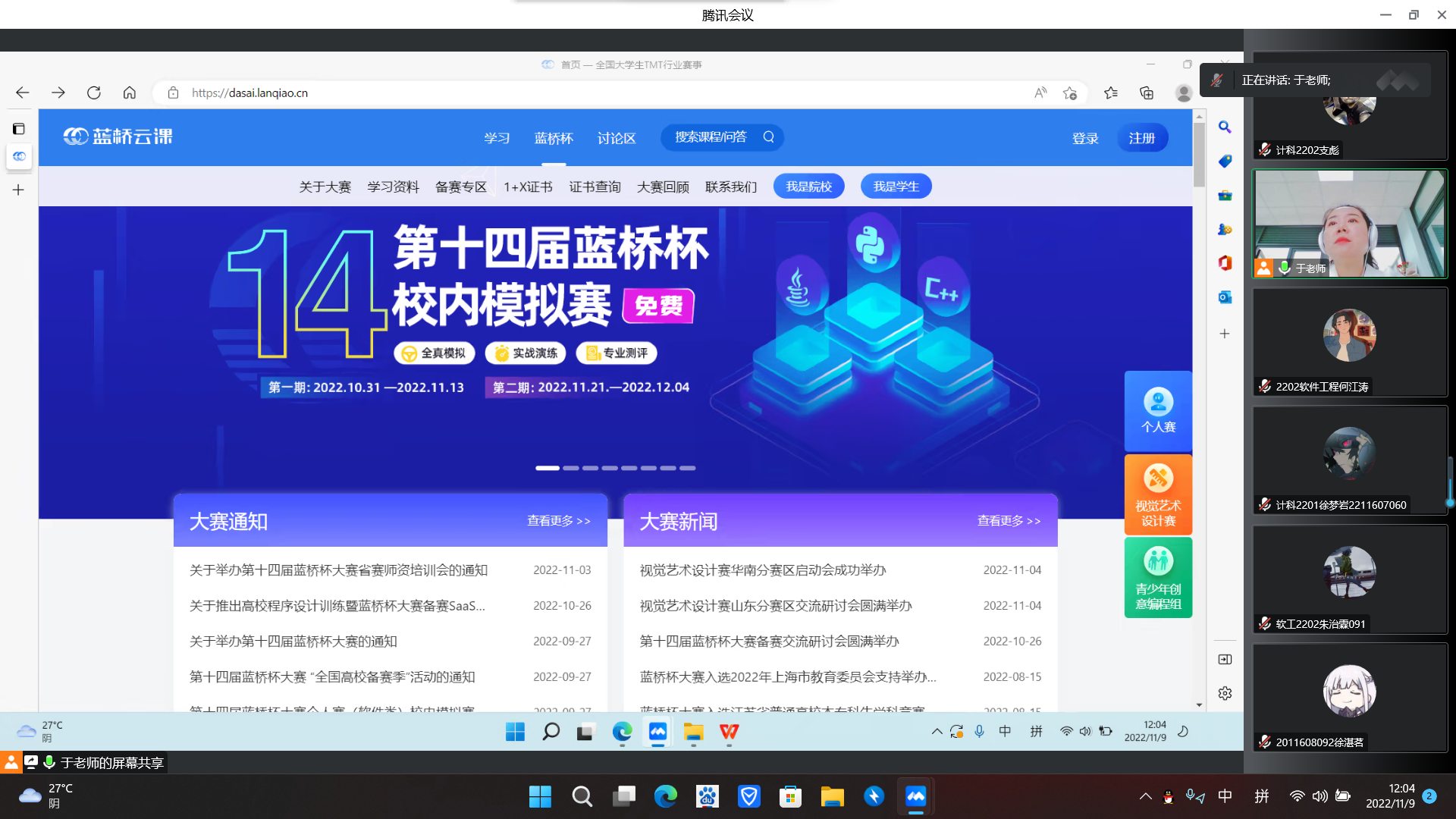Viewport: 1456px width, 819px height.
Task: Open the Edge sidebar settings gear
Action: pos(1225,693)
